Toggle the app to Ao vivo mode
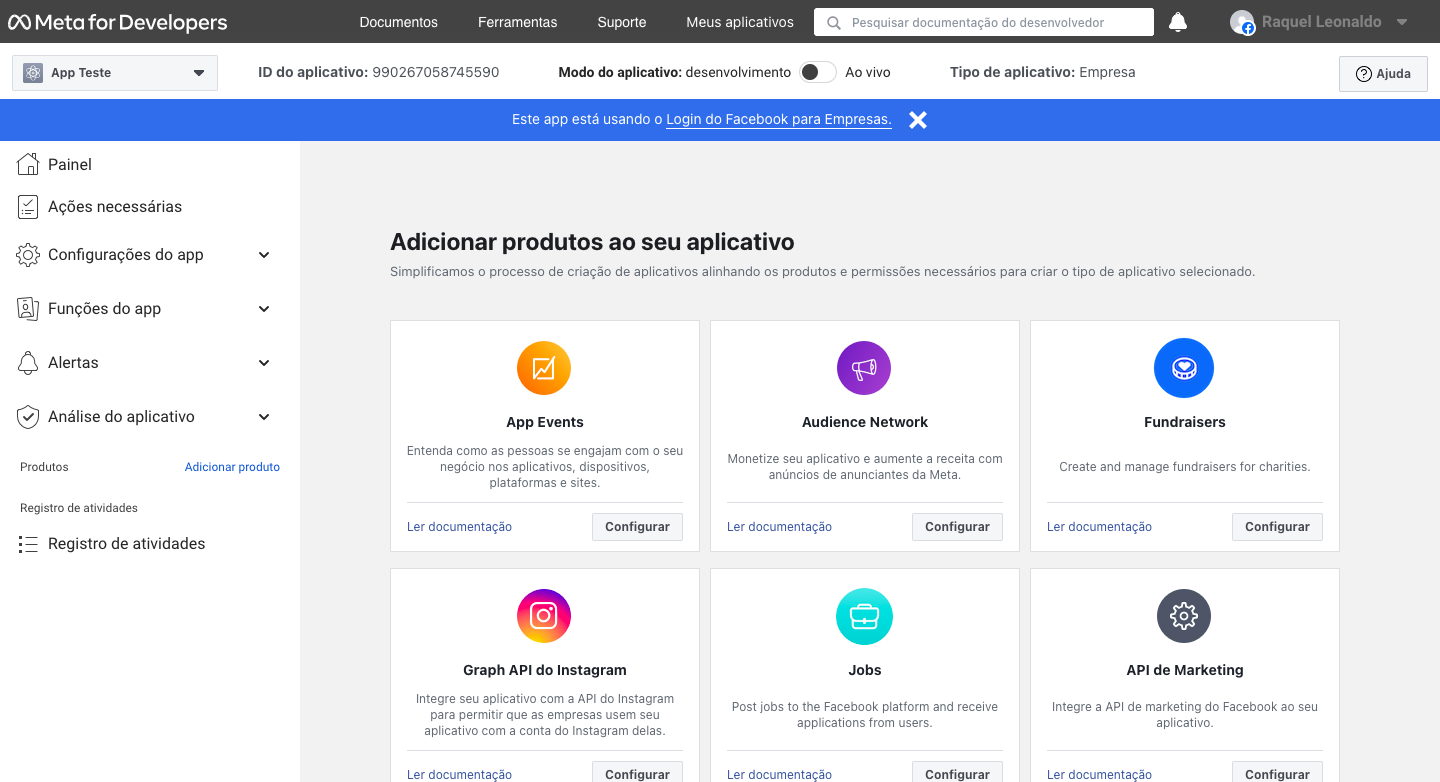Viewport: 1440px width, 782px height. [x=817, y=71]
